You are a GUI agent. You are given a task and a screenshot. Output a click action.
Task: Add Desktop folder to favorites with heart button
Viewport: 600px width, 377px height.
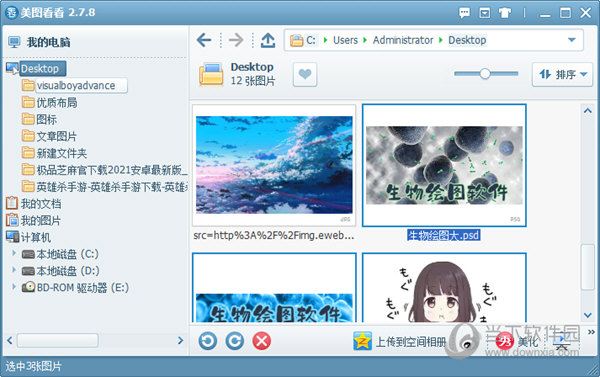305,74
